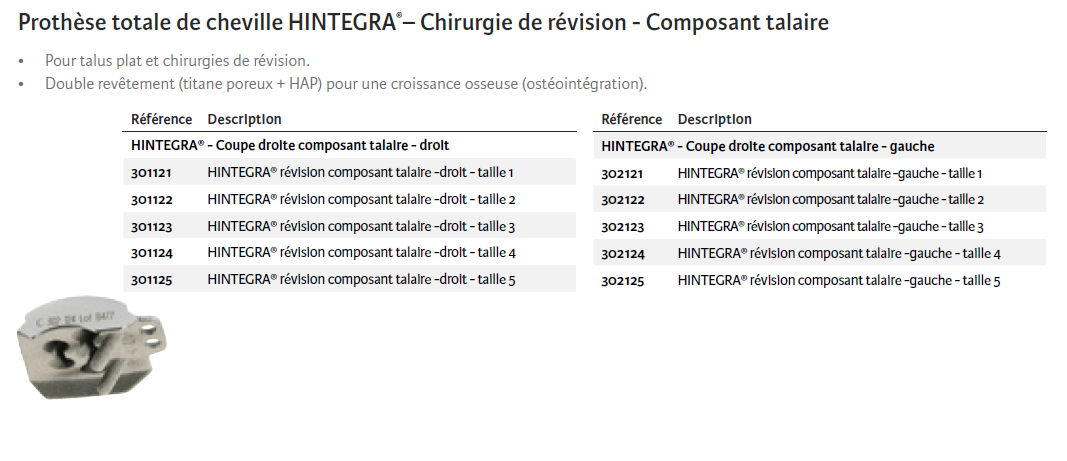Select the droit taille 4 description
This screenshot has width=1067, height=461.
click(x=361, y=253)
